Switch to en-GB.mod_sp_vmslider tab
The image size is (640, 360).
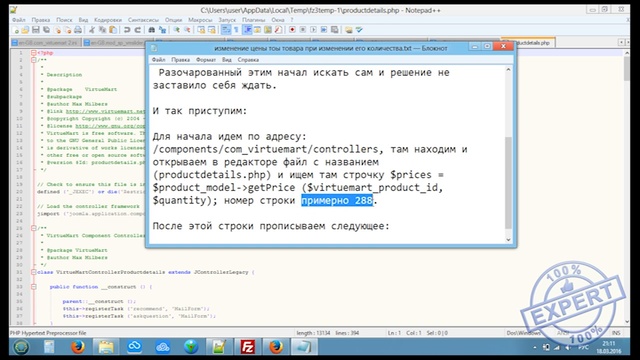coord(114,42)
